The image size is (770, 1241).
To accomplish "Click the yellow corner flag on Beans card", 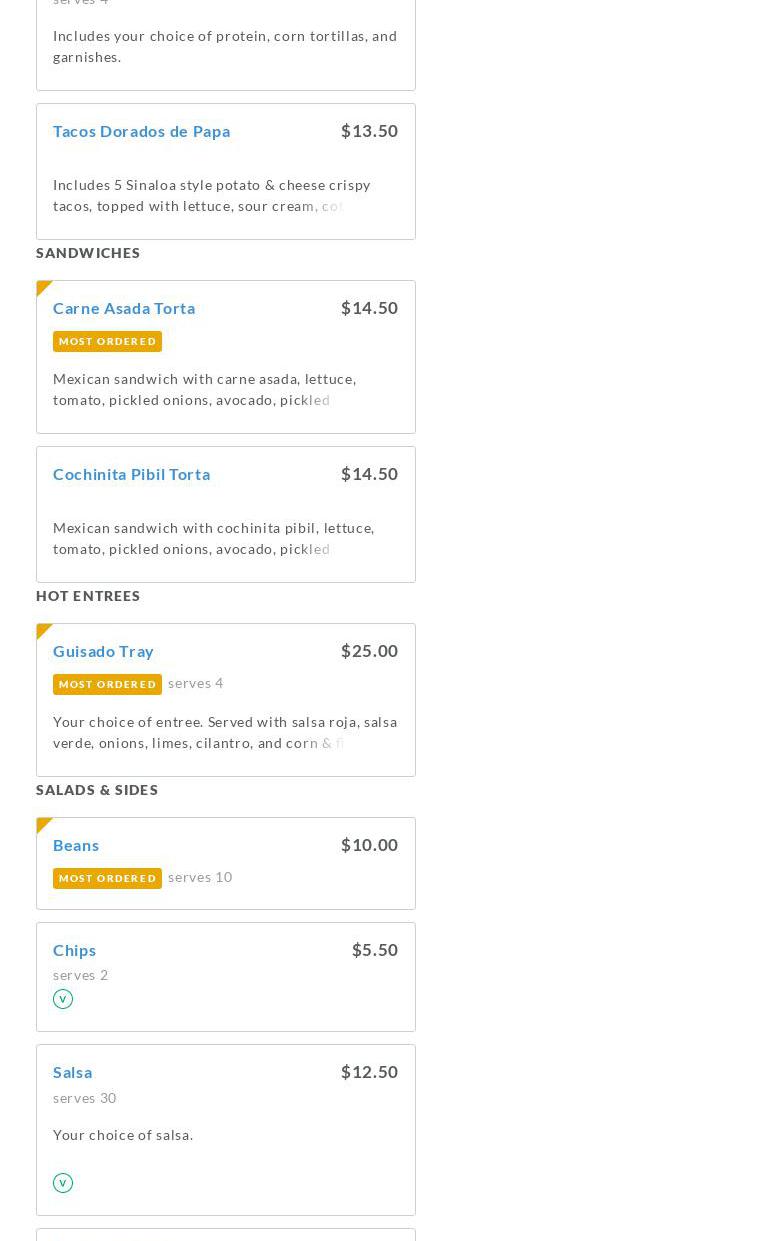I will 43,825.
